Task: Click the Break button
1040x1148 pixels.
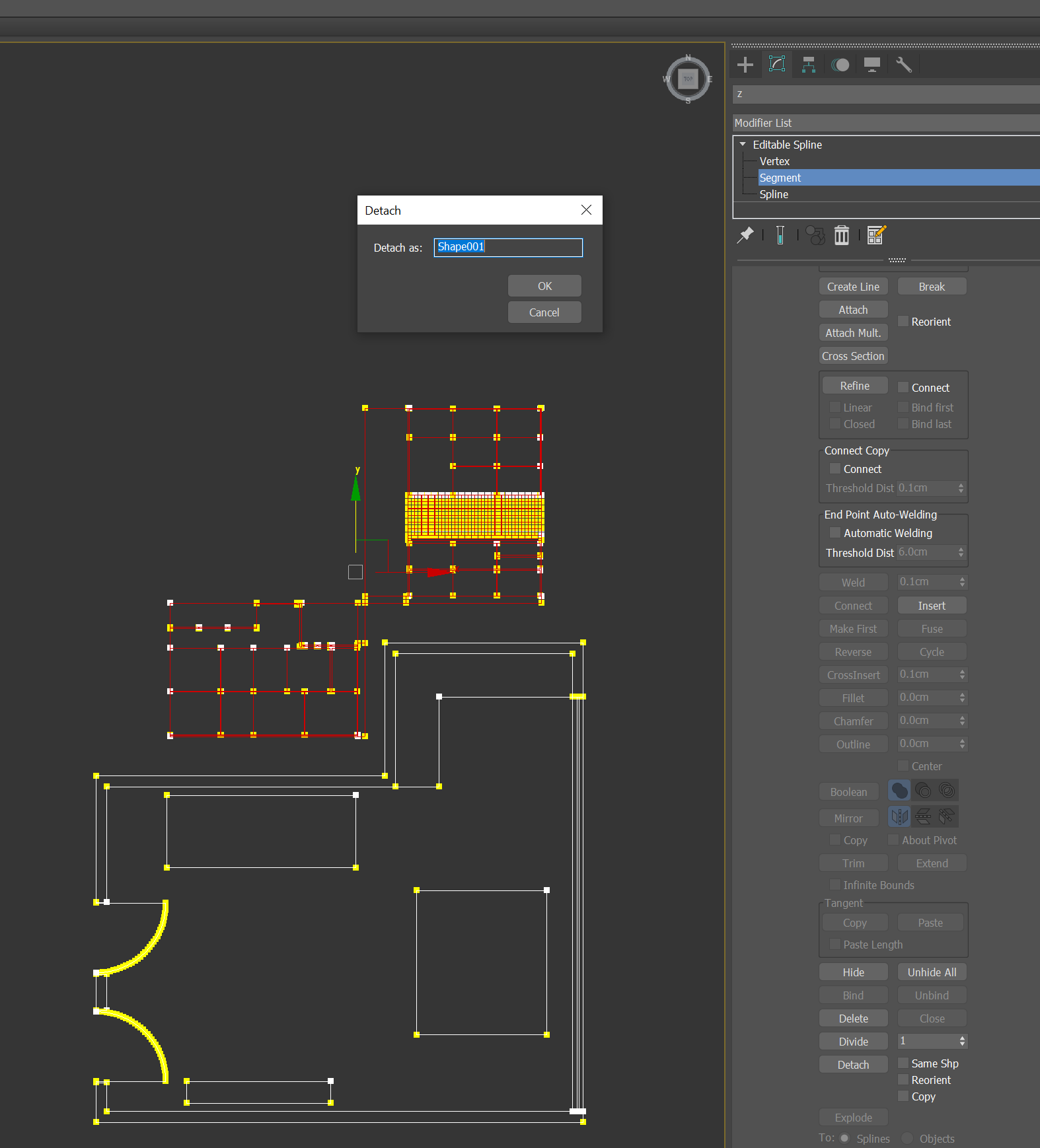Action: coord(932,287)
